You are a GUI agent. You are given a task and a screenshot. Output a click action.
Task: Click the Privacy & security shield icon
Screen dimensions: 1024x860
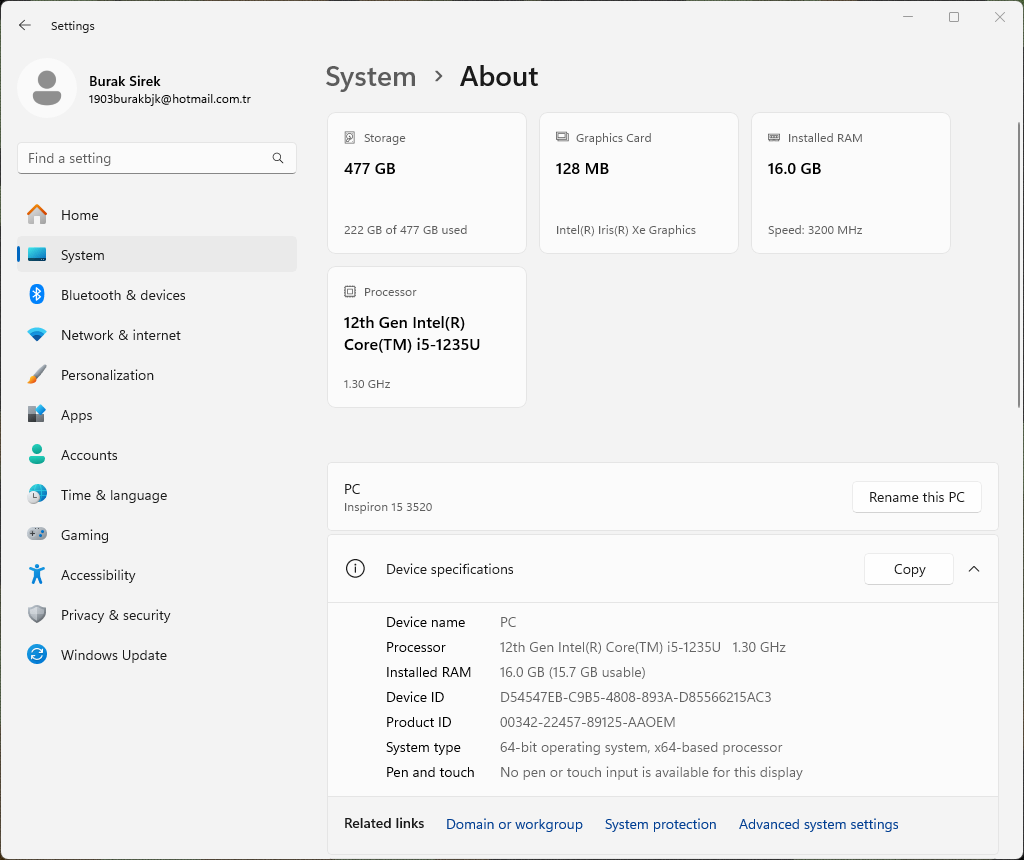pos(37,615)
